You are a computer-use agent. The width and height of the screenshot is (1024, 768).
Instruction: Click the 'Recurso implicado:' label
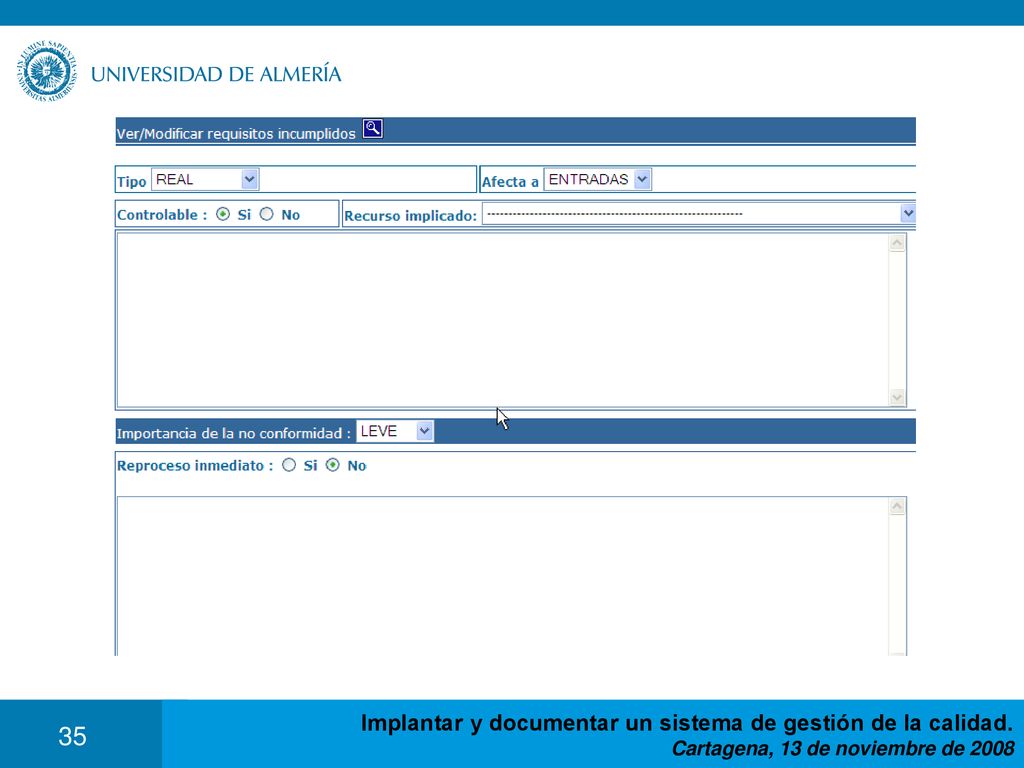point(410,216)
